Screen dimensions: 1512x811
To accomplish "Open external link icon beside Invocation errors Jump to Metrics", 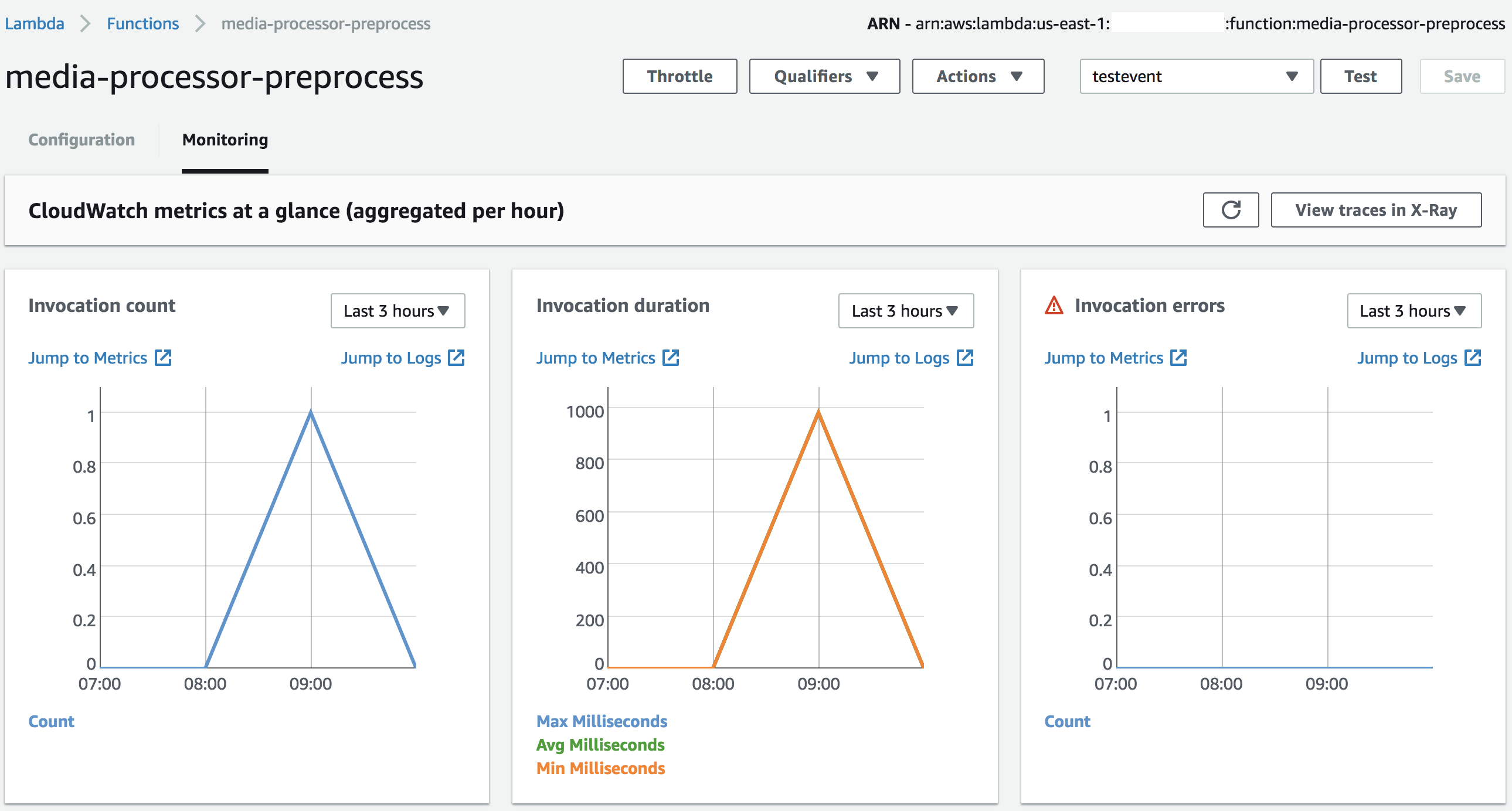I will click(x=1178, y=358).
